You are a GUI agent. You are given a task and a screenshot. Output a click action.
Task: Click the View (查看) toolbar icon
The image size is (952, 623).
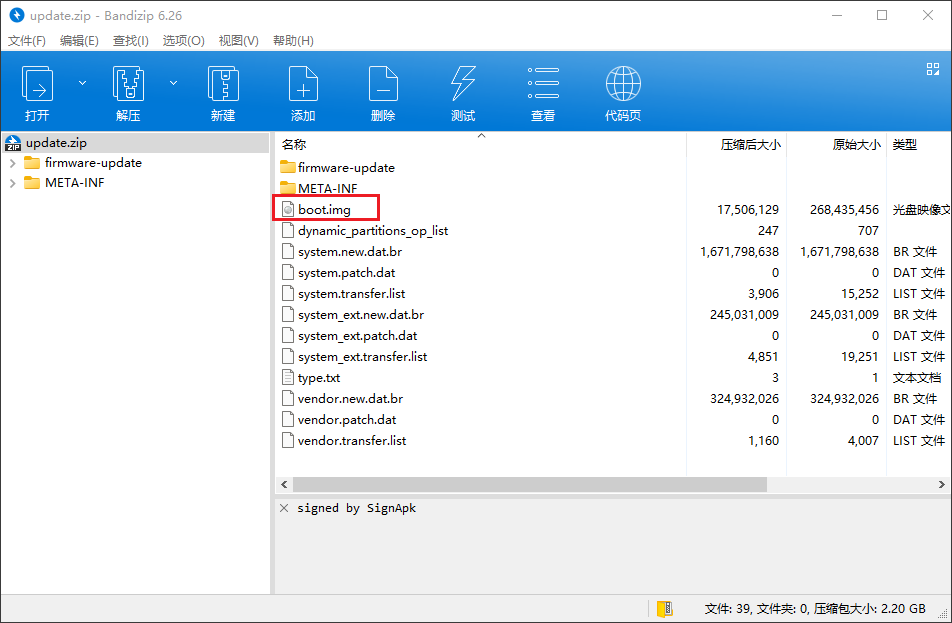(x=543, y=84)
